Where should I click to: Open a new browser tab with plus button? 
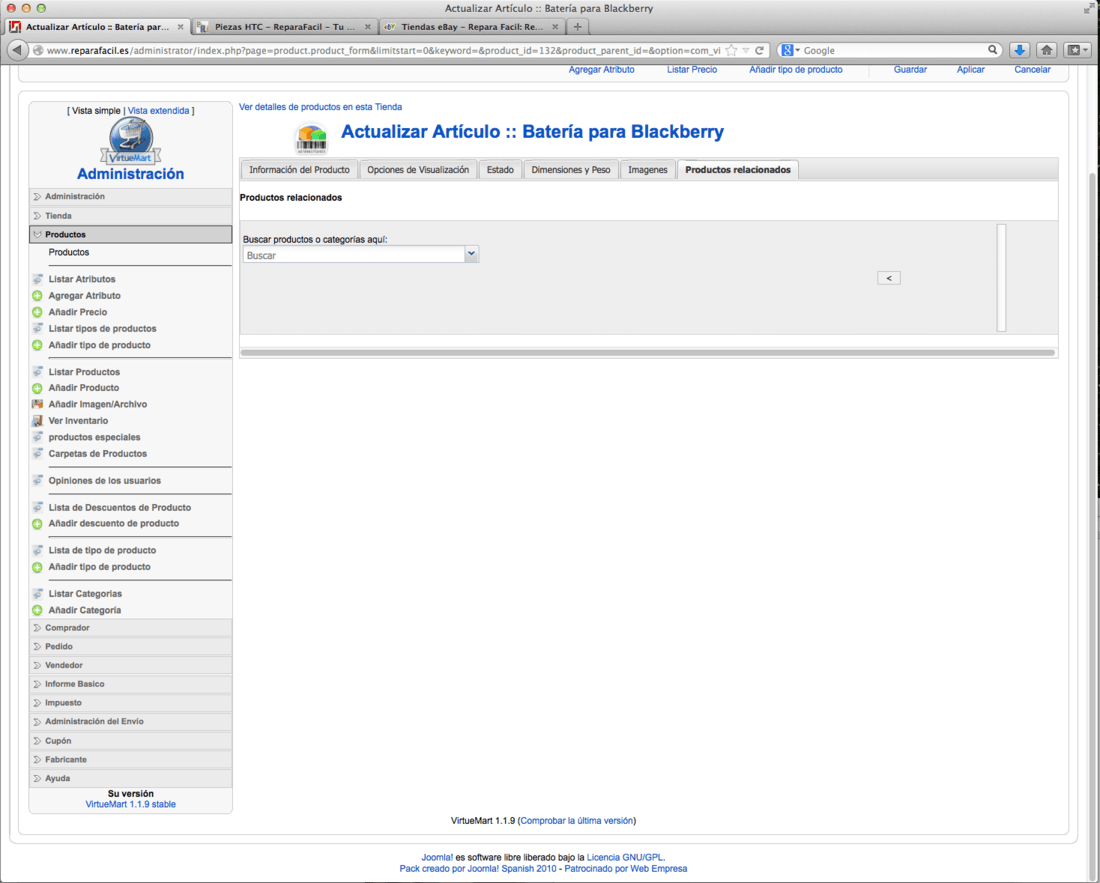(x=577, y=27)
